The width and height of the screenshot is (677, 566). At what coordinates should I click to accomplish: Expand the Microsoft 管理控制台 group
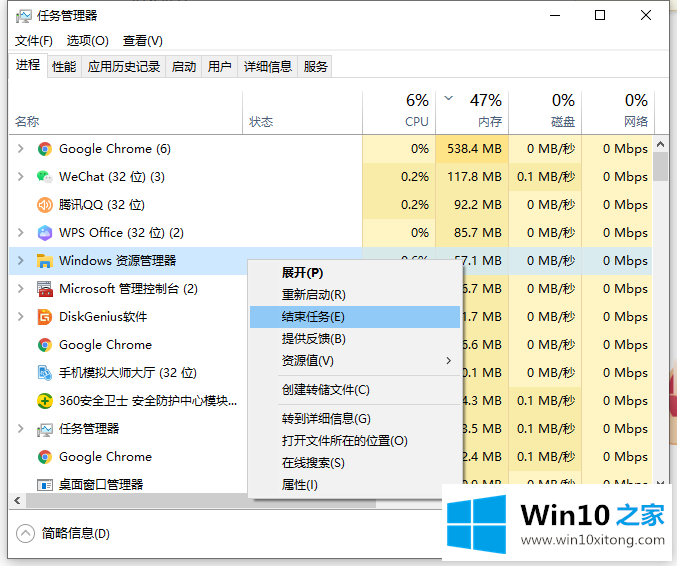[20, 289]
